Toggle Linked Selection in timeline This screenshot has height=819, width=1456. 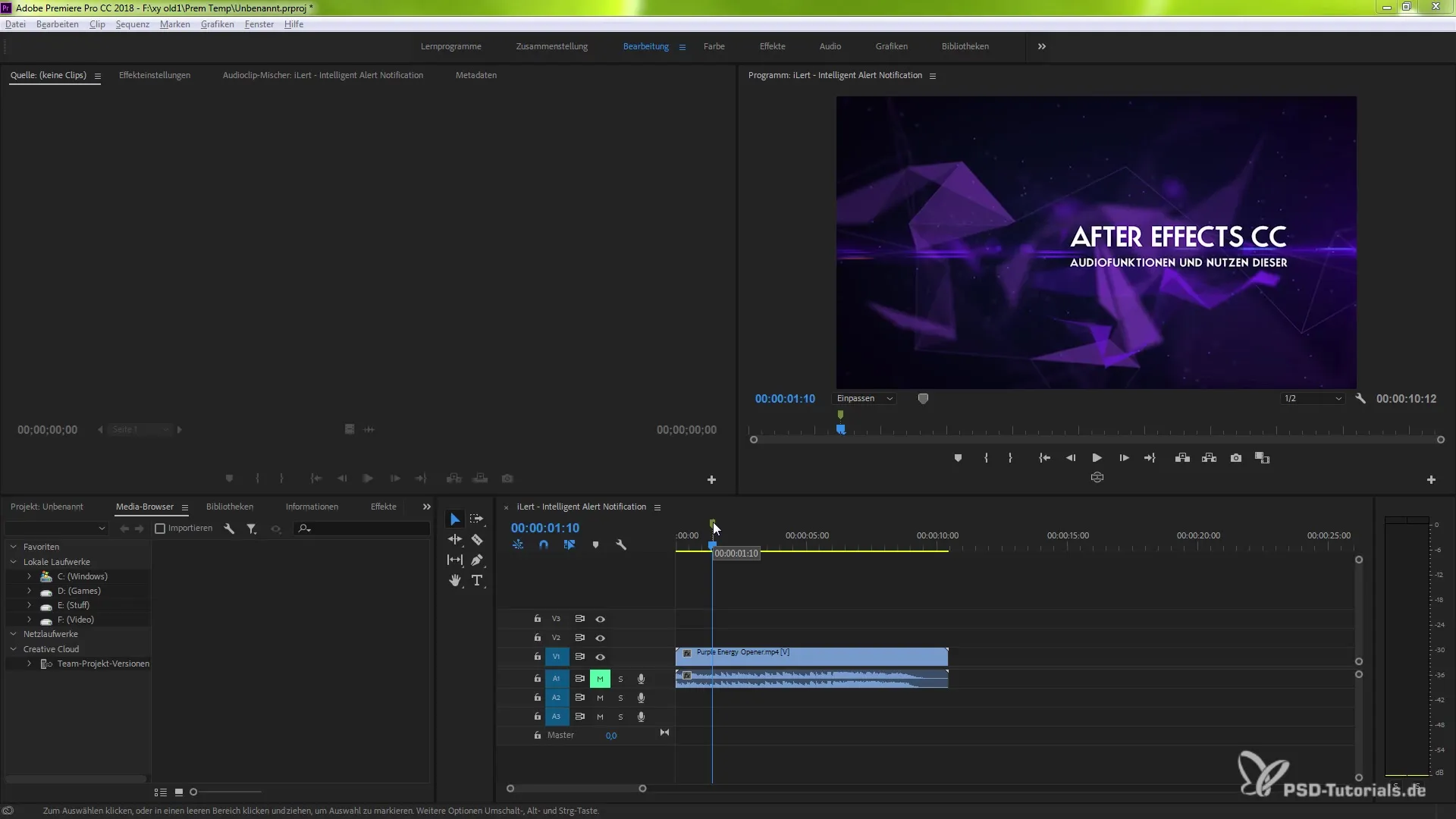pos(570,544)
